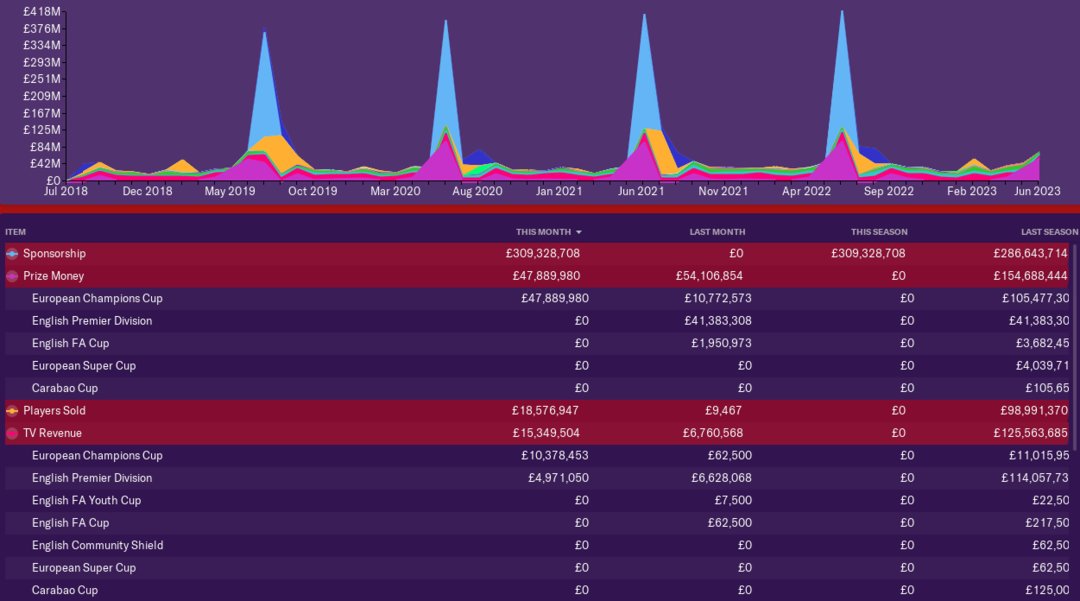Viewport: 1080px width, 601px height.
Task: Sort table by This Season column
Action: 879,232
